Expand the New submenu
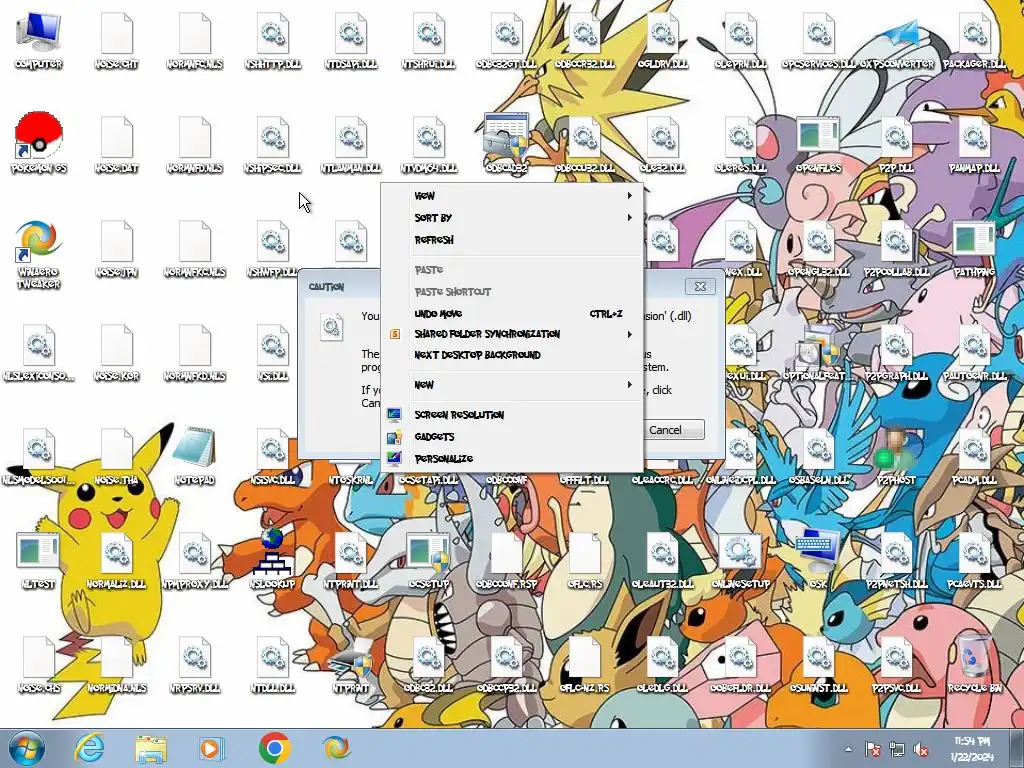The height and width of the screenshot is (768, 1024). coord(511,385)
